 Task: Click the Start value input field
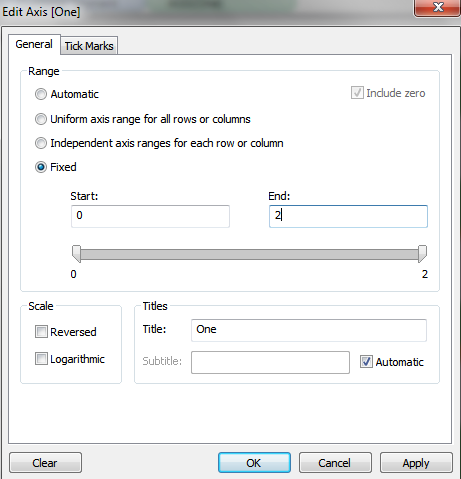coord(150,216)
